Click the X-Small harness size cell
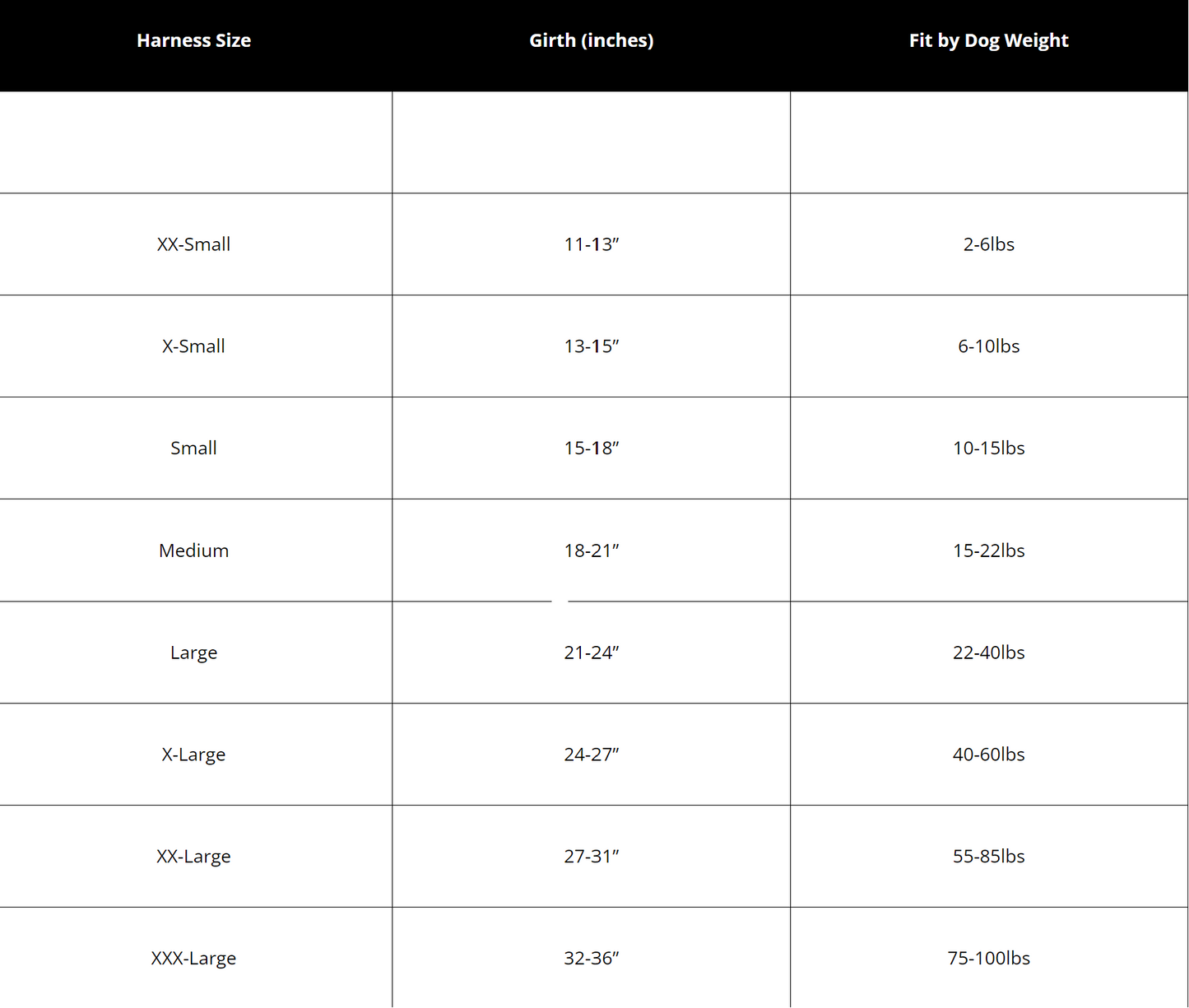This screenshot has height=1008, width=1189. (x=193, y=346)
